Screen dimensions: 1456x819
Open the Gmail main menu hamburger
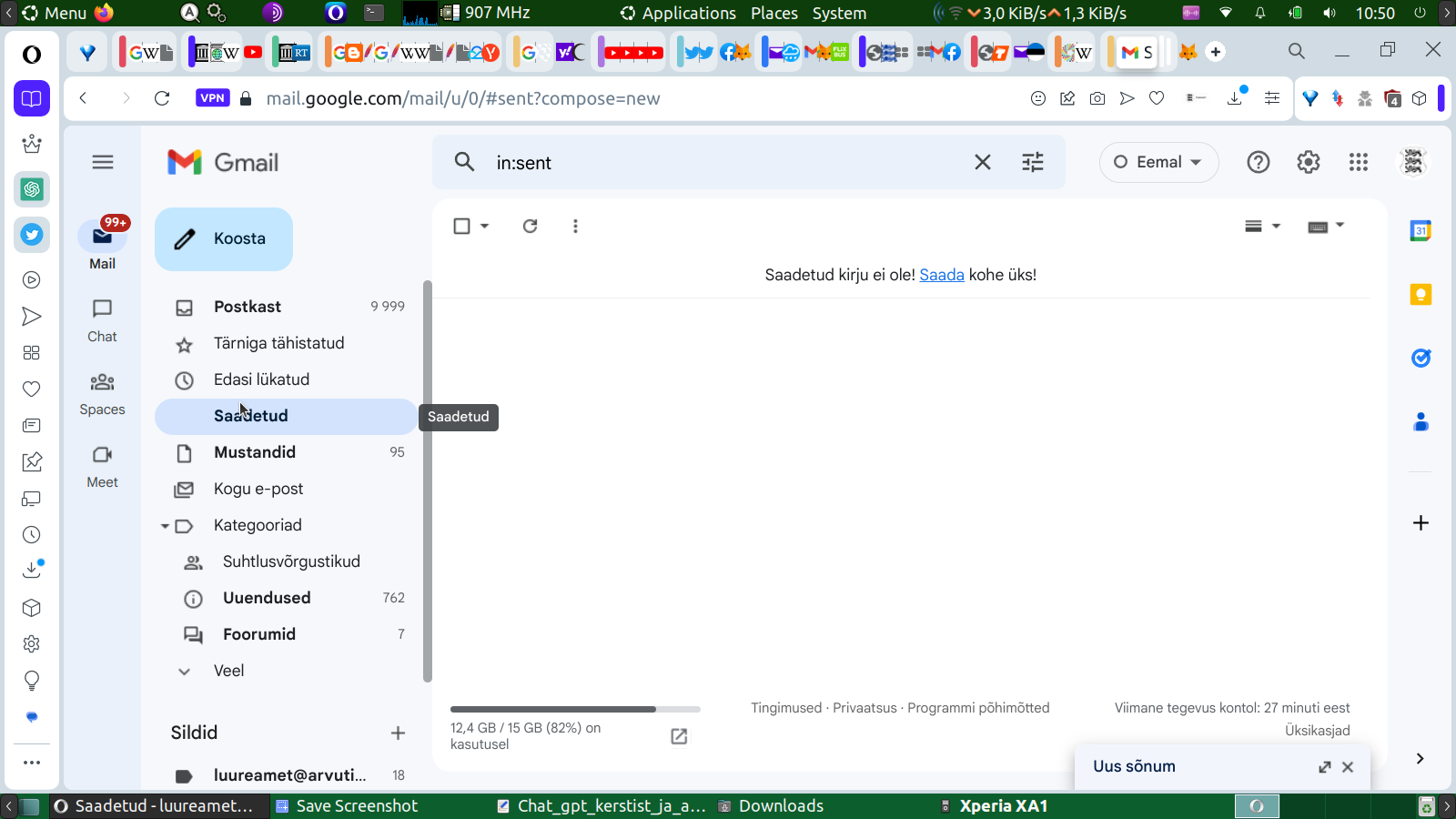[x=103, y=162]
